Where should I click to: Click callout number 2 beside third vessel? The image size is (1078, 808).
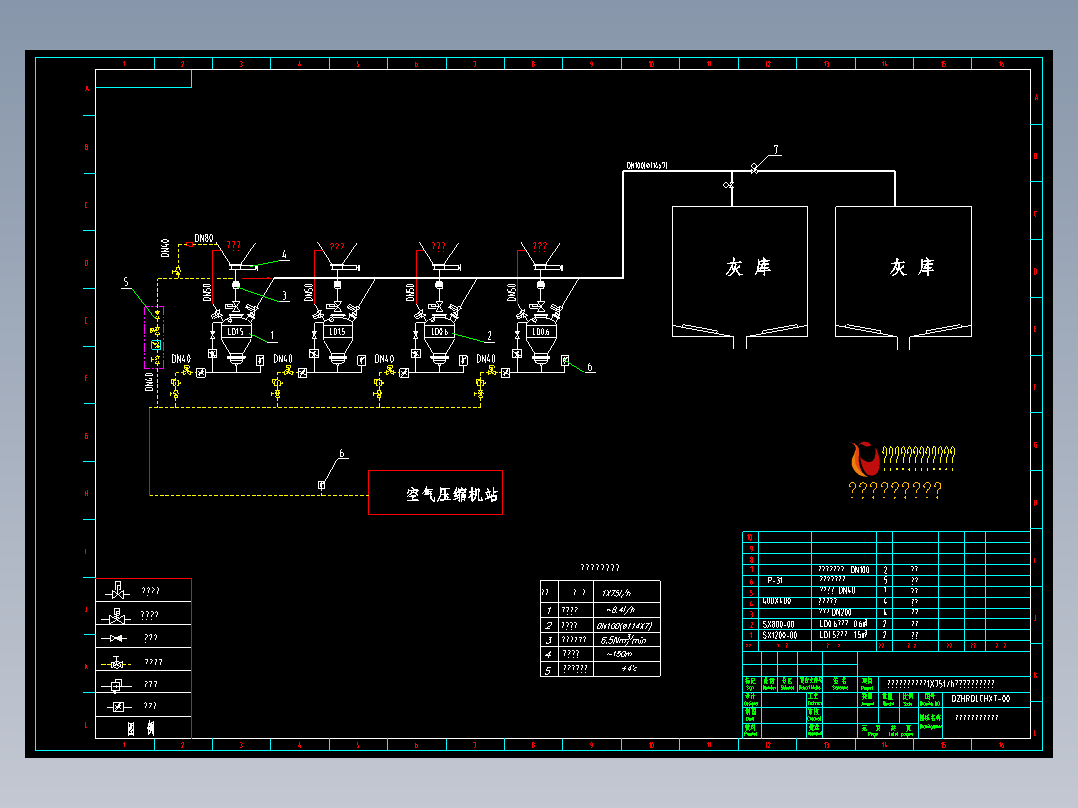(490, 336)
